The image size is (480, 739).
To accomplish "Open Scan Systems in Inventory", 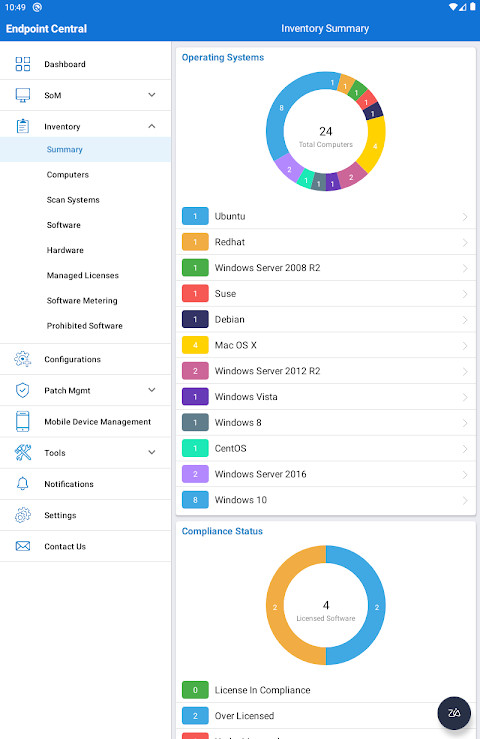I will point(85,200).
